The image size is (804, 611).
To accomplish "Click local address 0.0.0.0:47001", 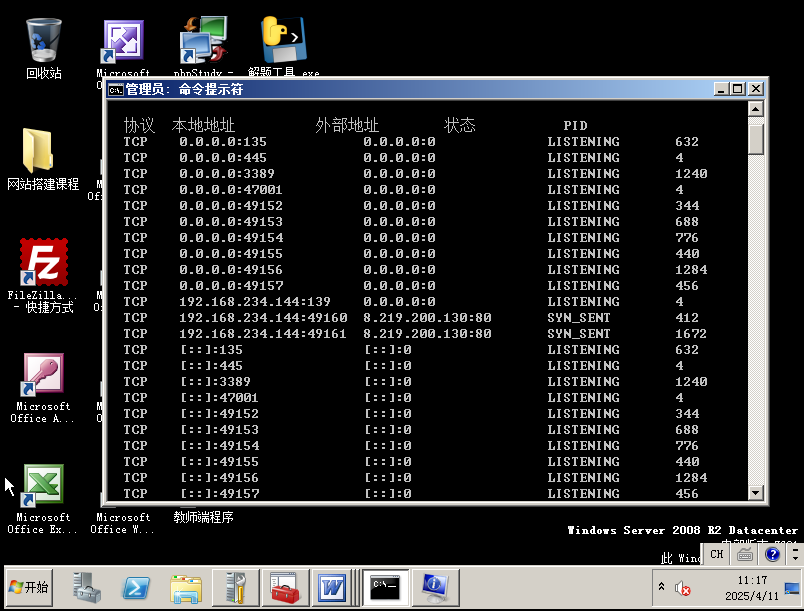I will tap(231, 190).
